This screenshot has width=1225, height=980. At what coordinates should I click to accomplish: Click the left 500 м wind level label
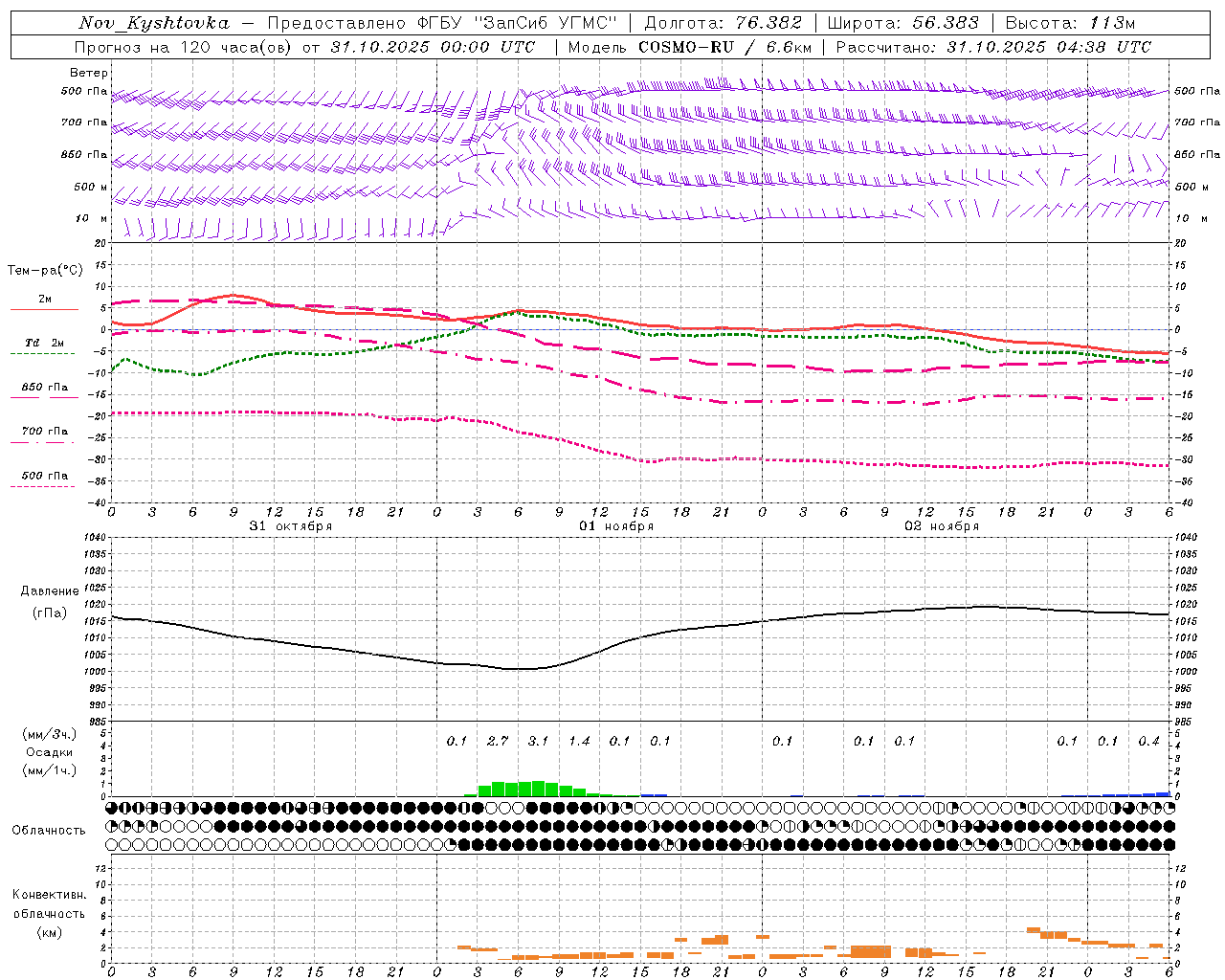click(91, 187)
